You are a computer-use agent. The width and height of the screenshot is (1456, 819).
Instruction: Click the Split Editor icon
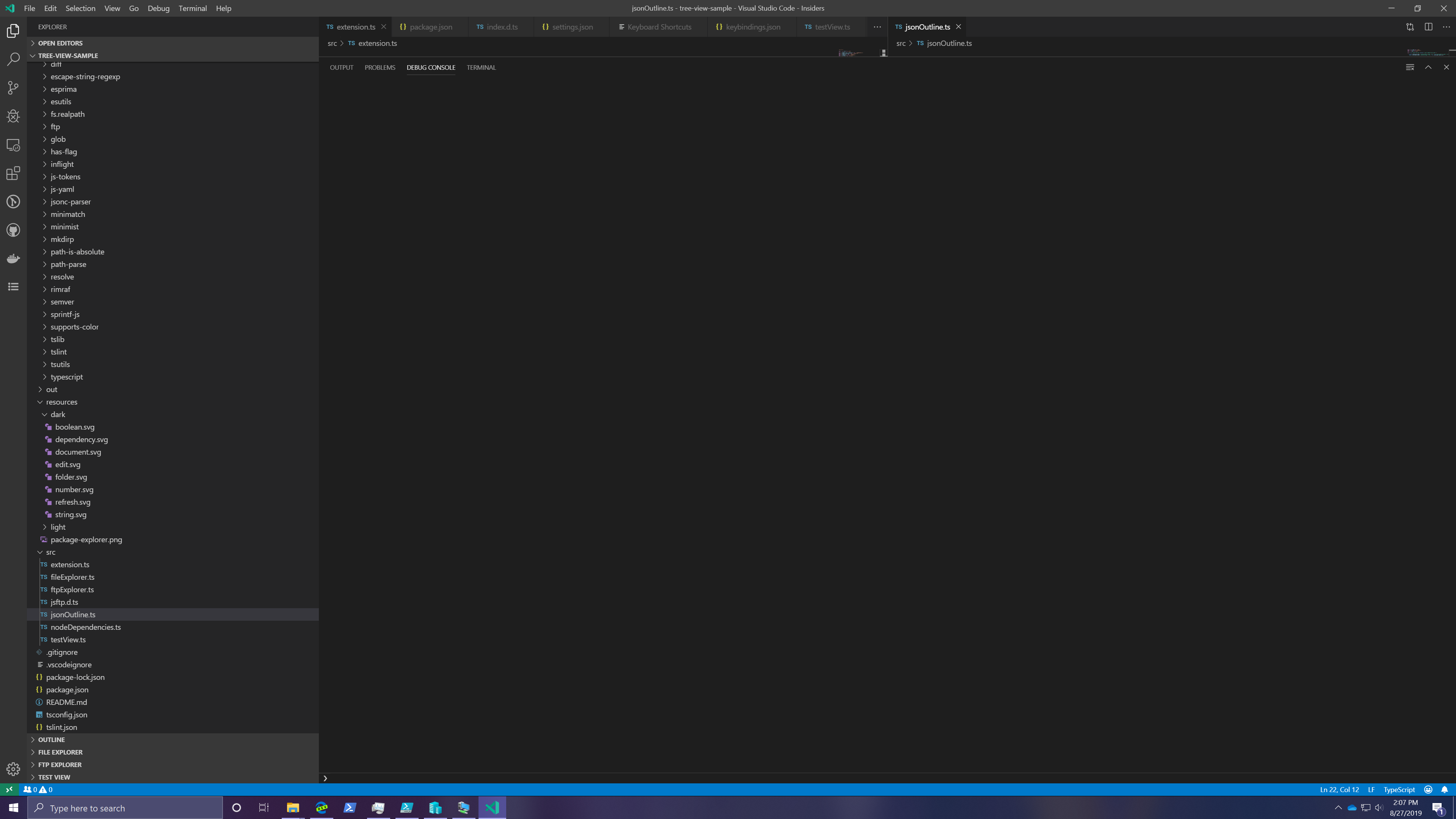click(1428, 27)
